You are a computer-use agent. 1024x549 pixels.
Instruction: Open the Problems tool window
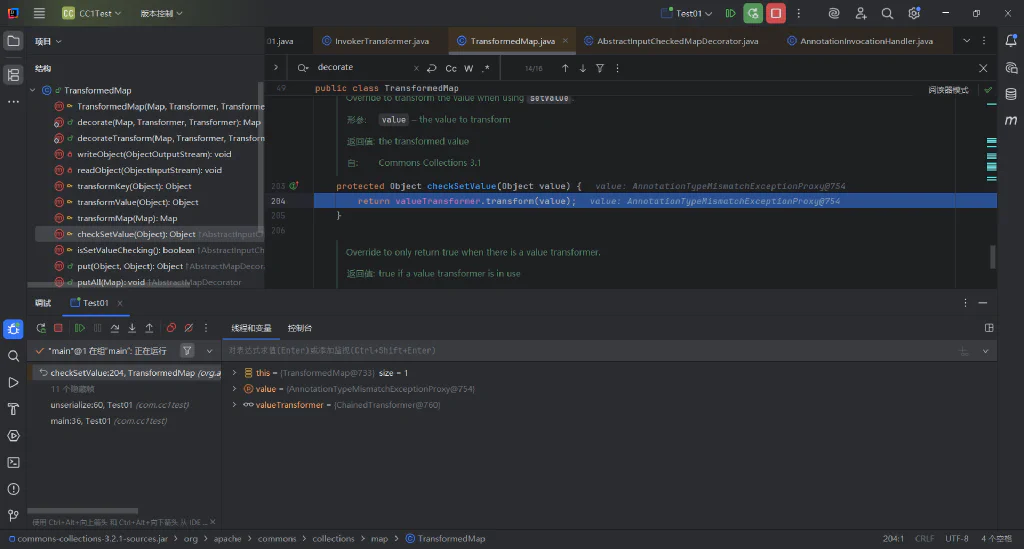pyautogui.click(x=13, y=489)
